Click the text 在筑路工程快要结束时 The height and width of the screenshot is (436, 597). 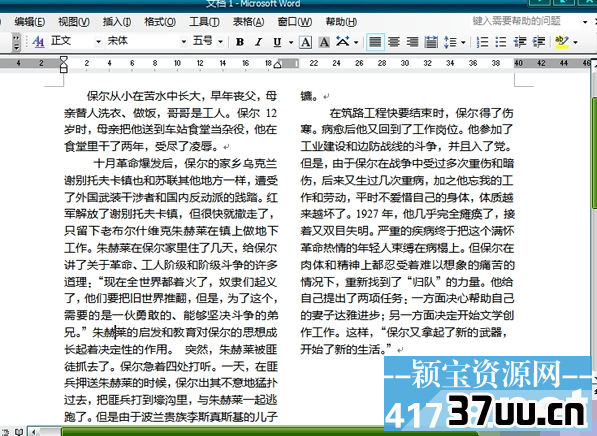tap(387, 113)
